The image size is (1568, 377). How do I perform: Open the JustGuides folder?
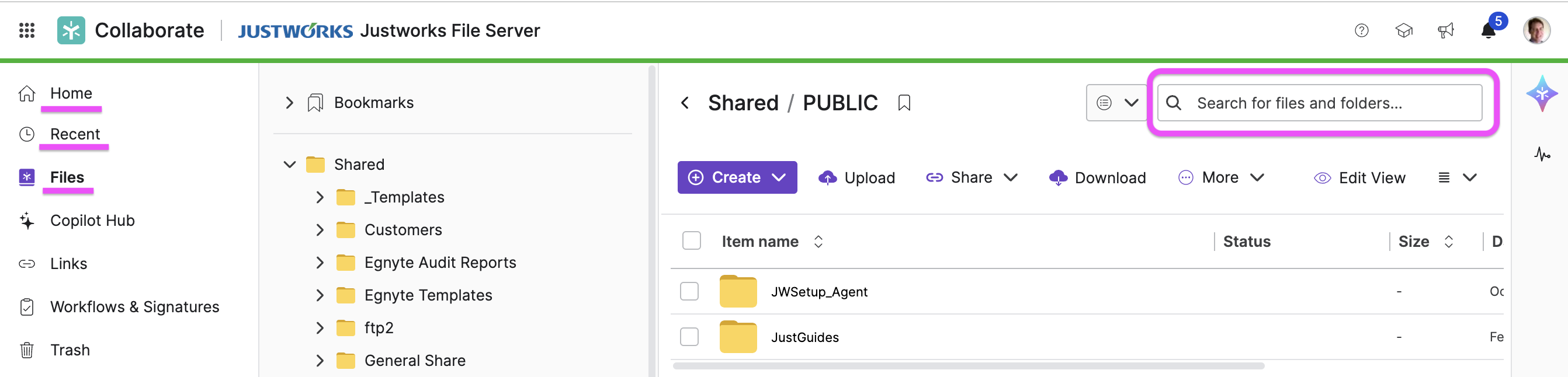[x=804, y=337]
